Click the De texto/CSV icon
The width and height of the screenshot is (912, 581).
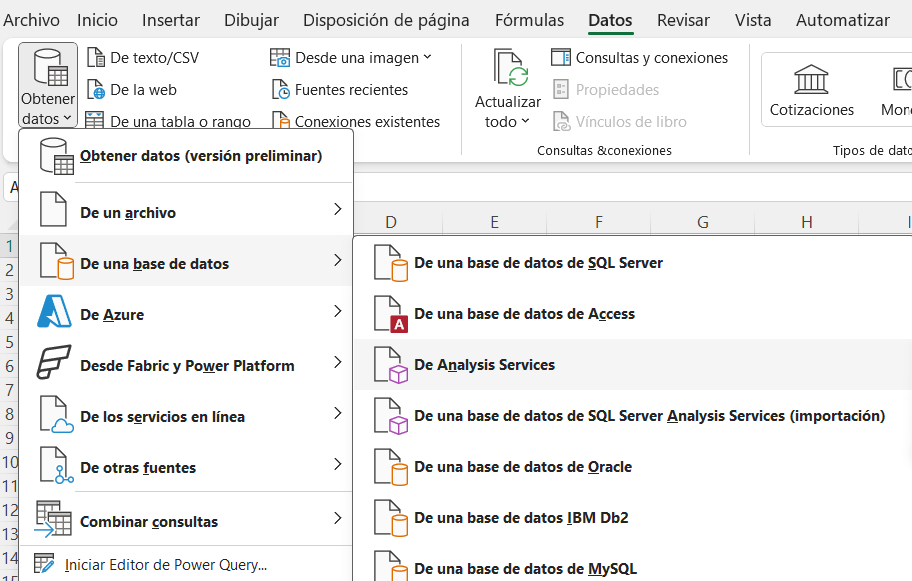tap(95, 58)
